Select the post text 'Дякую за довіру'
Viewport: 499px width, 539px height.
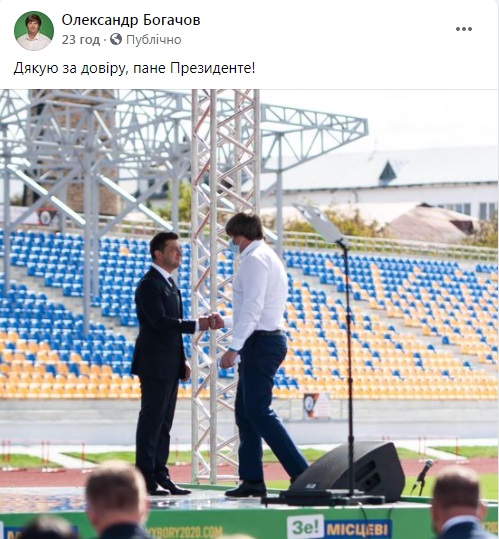point(69,68)
